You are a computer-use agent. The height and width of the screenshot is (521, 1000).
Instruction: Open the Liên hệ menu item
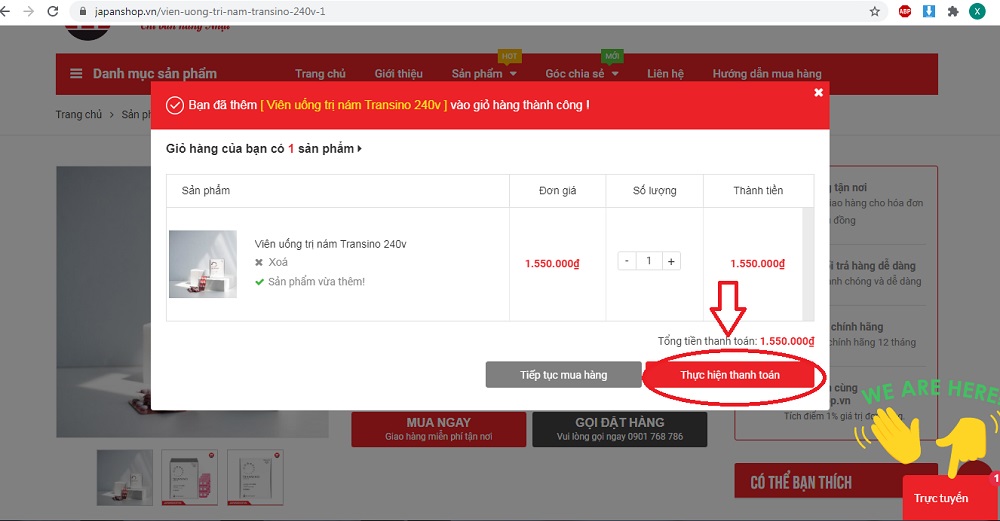[665, 73]
